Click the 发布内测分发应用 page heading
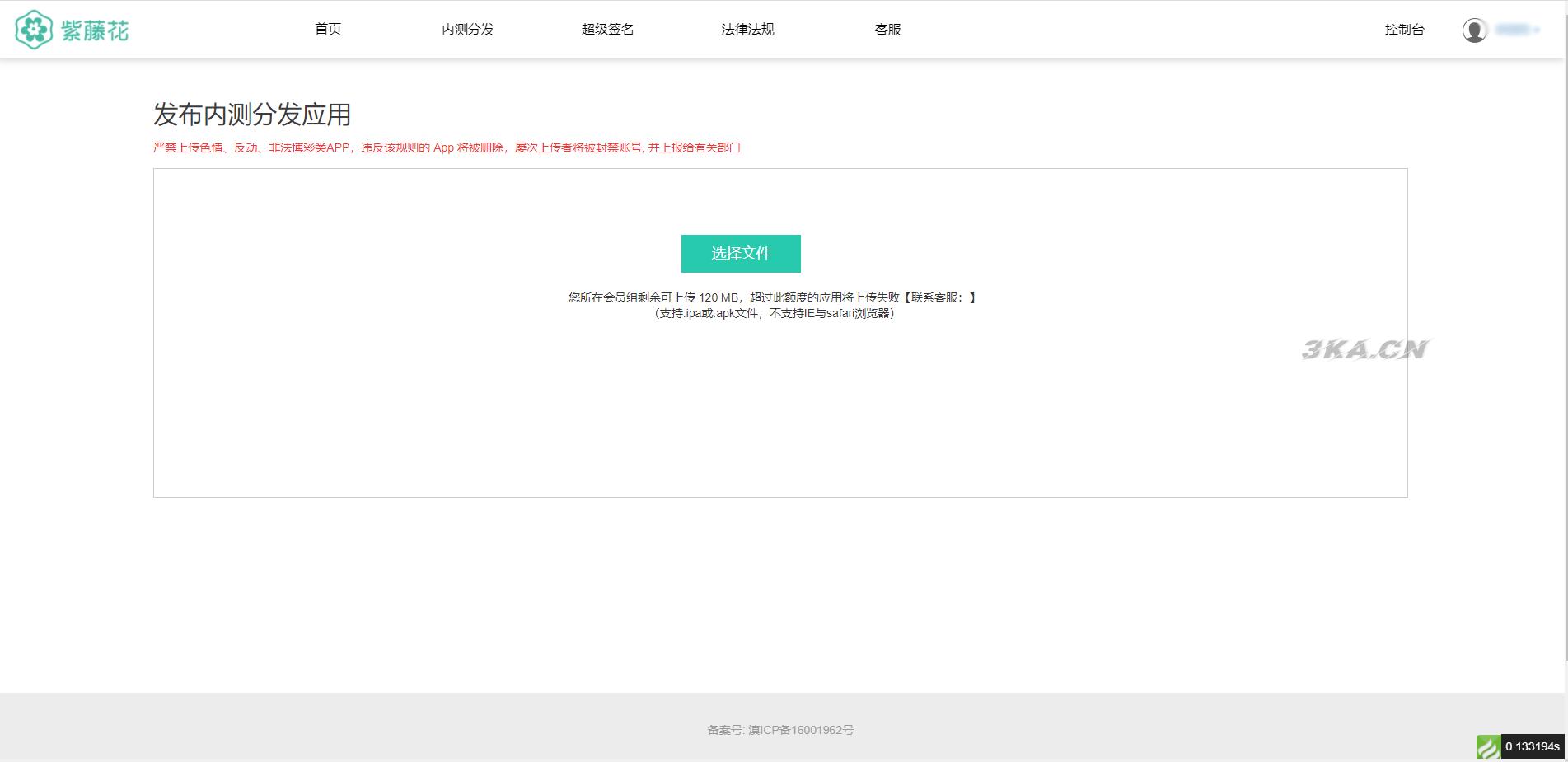Image resolution: width=1568 pixels, height=762 pixels. tap(252, 115)
